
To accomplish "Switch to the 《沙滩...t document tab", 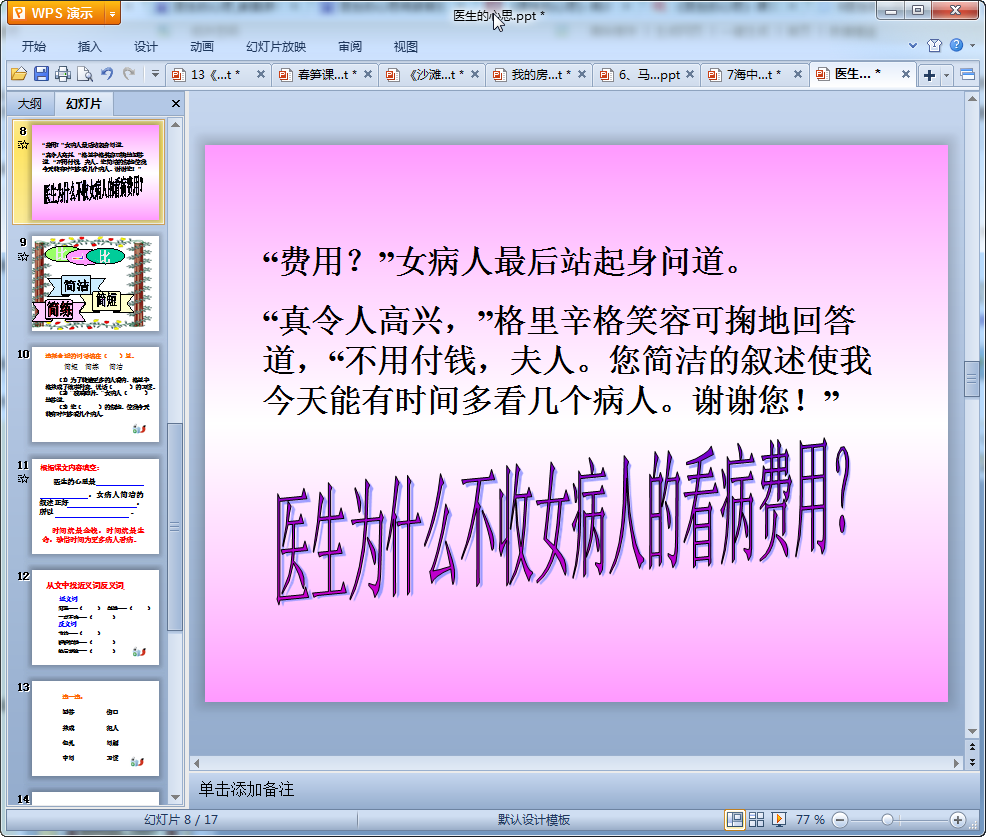I will [429, 75].
